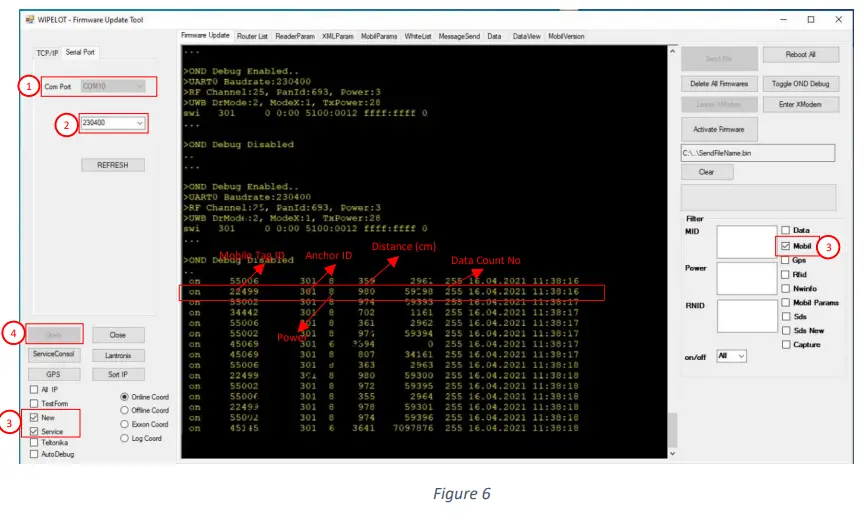The height and width of the screenshot is (520, 864).
Task: Enable the Sds filter checkbox
Action: pos(786,317)
